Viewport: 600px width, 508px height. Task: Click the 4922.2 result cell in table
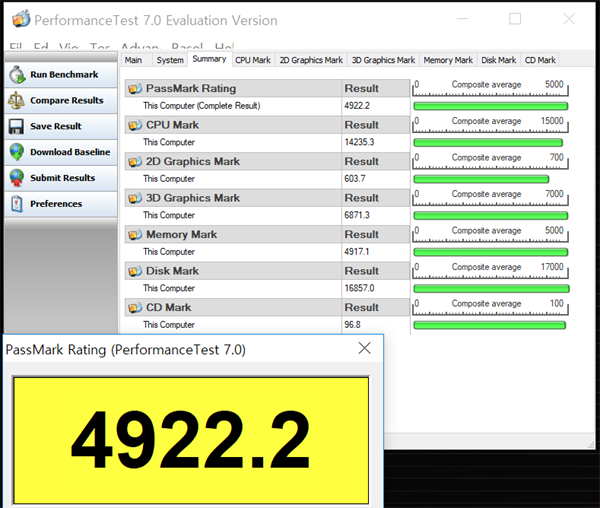357,106
